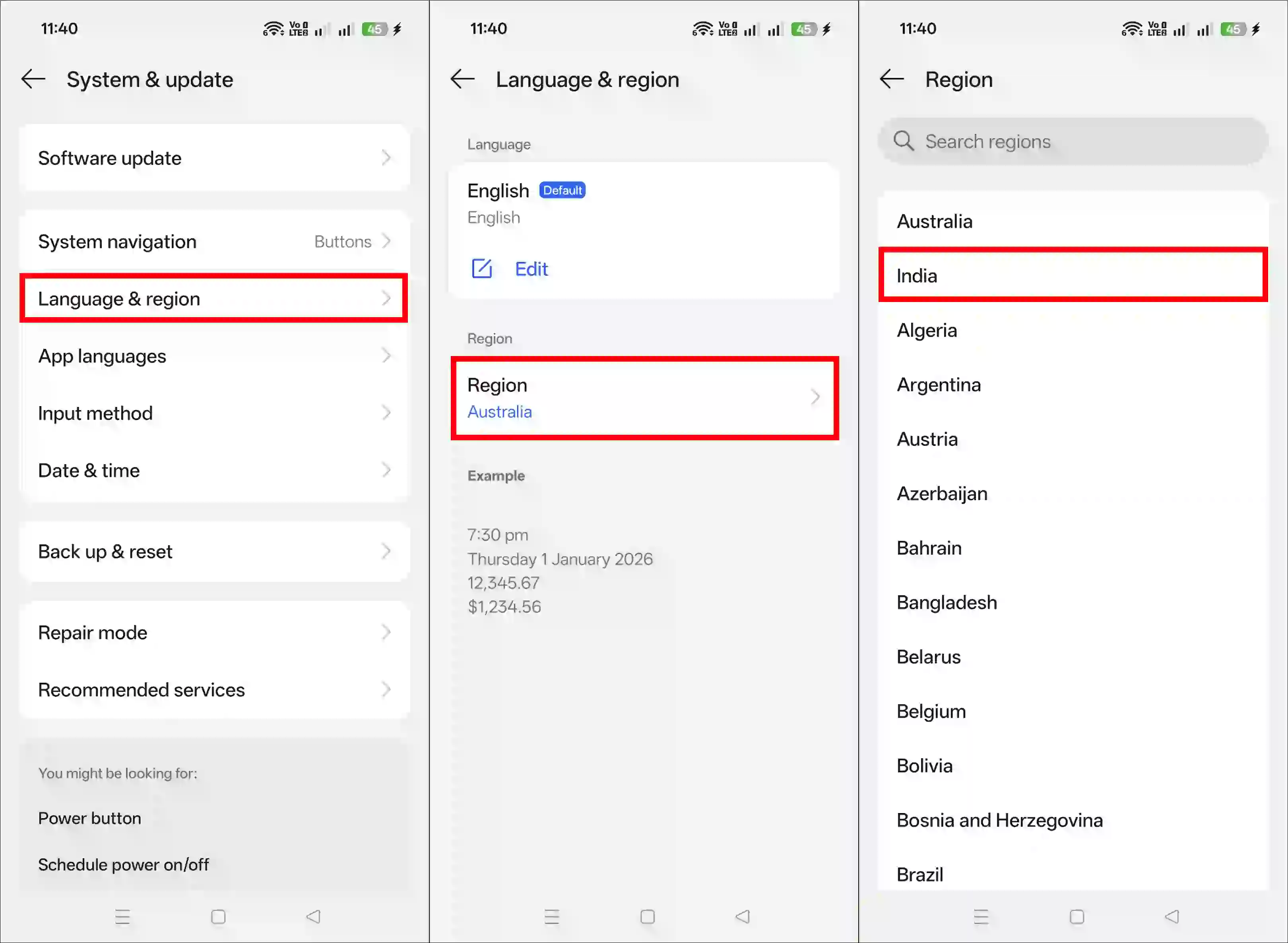Image resolution: width=1288 pixels, height=943 pixels.
Task: Select Australia in the region list
Action: click(1072, 221)
